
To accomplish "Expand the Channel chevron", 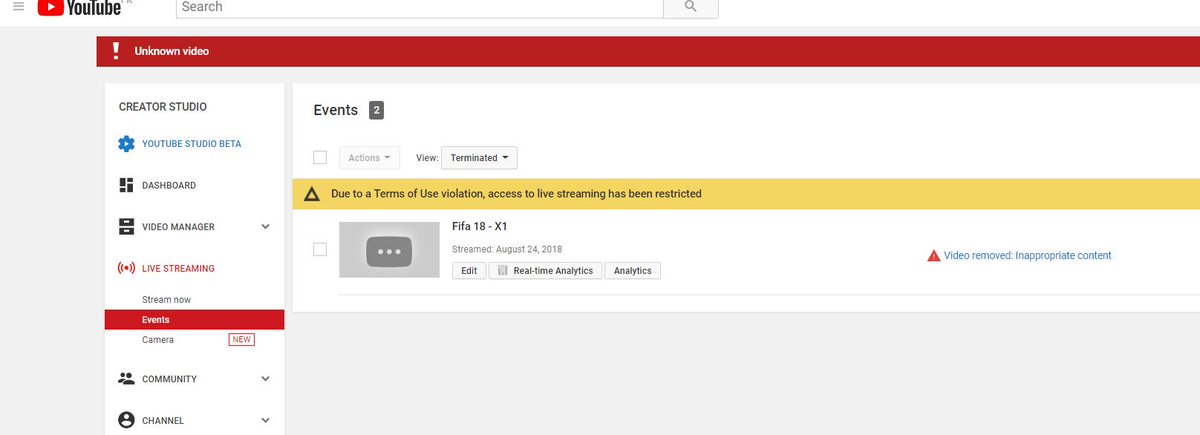I will [265, 421].
